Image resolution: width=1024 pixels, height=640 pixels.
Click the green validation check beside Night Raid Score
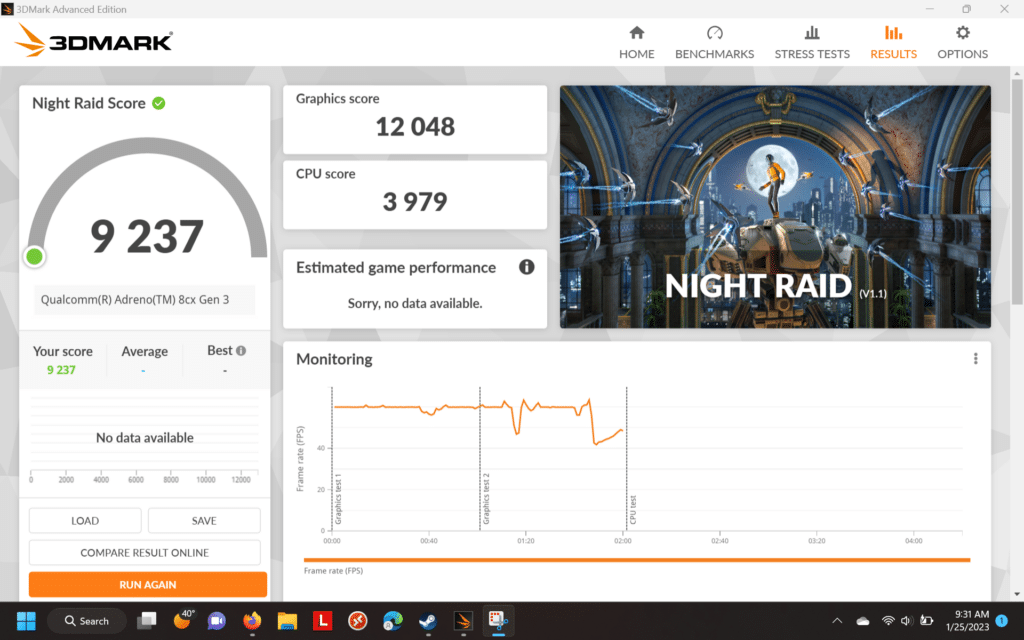(159, 103)
